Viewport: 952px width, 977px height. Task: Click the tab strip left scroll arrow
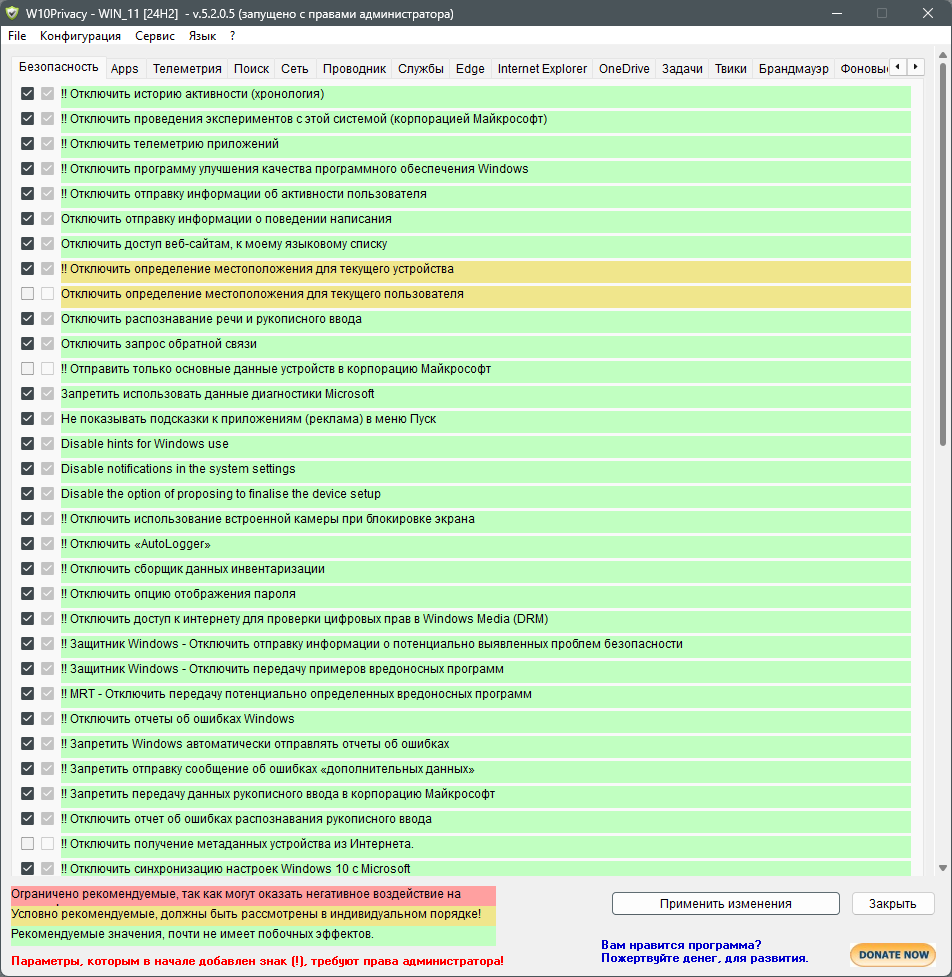pos(898,67)
